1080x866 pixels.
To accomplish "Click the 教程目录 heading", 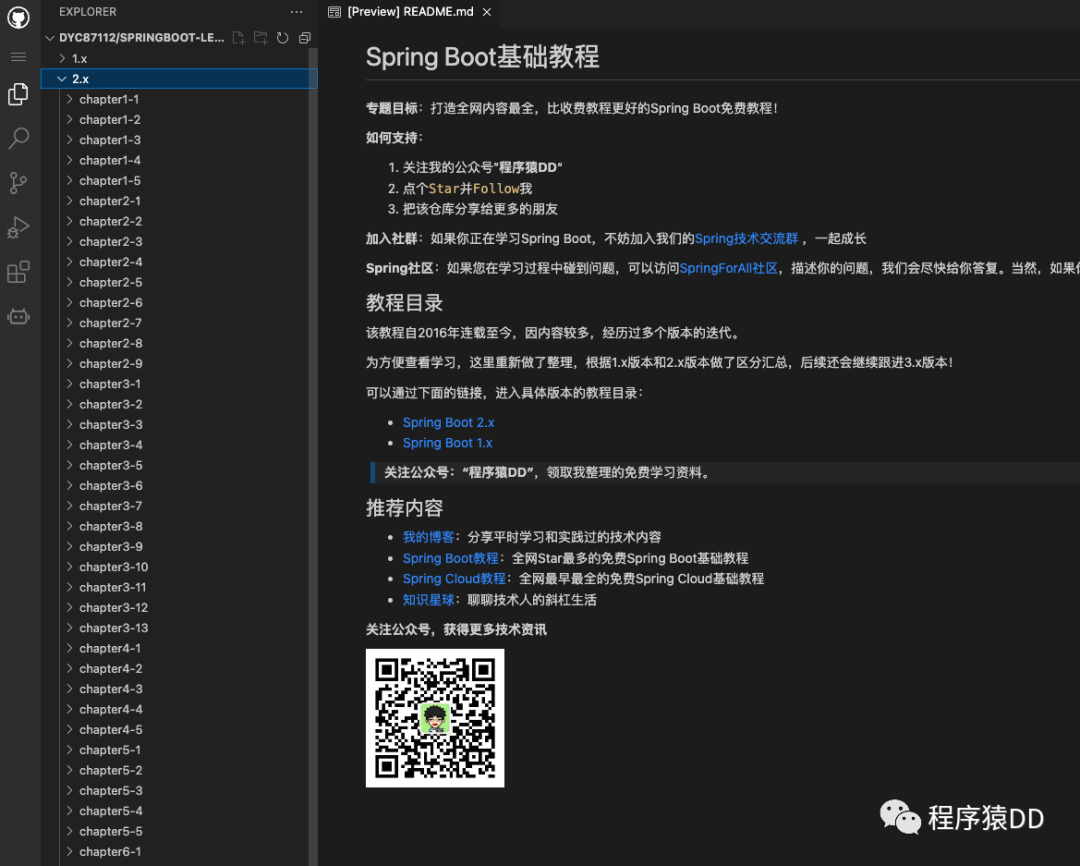I will 404,302.
